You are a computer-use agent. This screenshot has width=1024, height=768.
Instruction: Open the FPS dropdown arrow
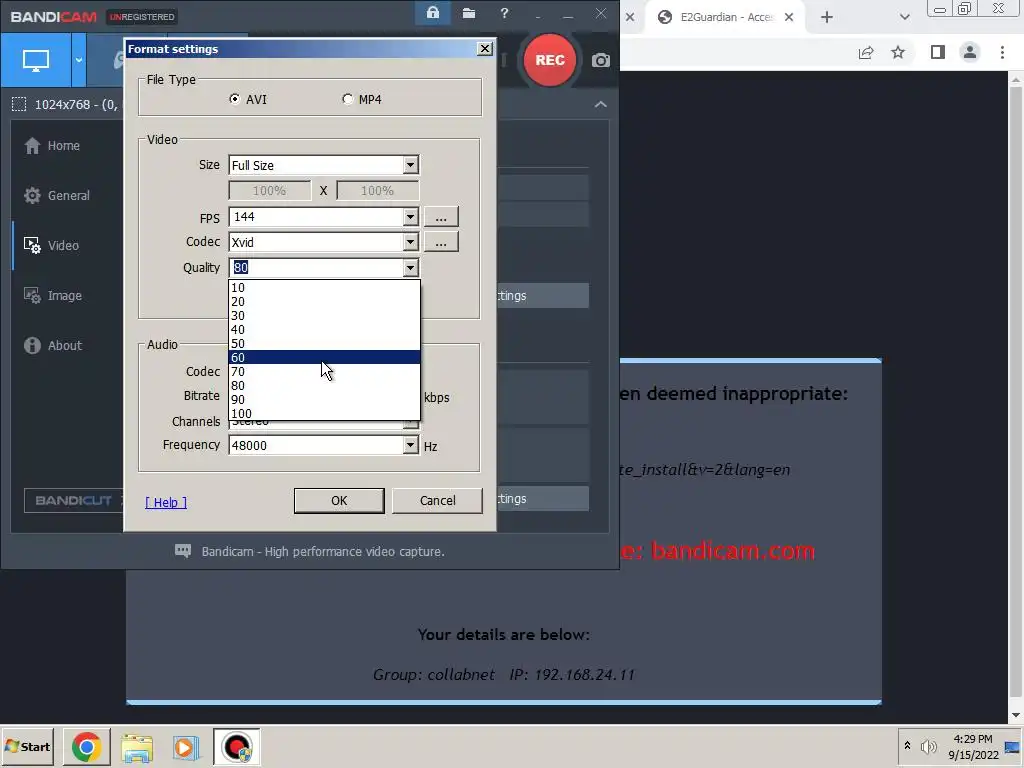[x=410, y=217]
